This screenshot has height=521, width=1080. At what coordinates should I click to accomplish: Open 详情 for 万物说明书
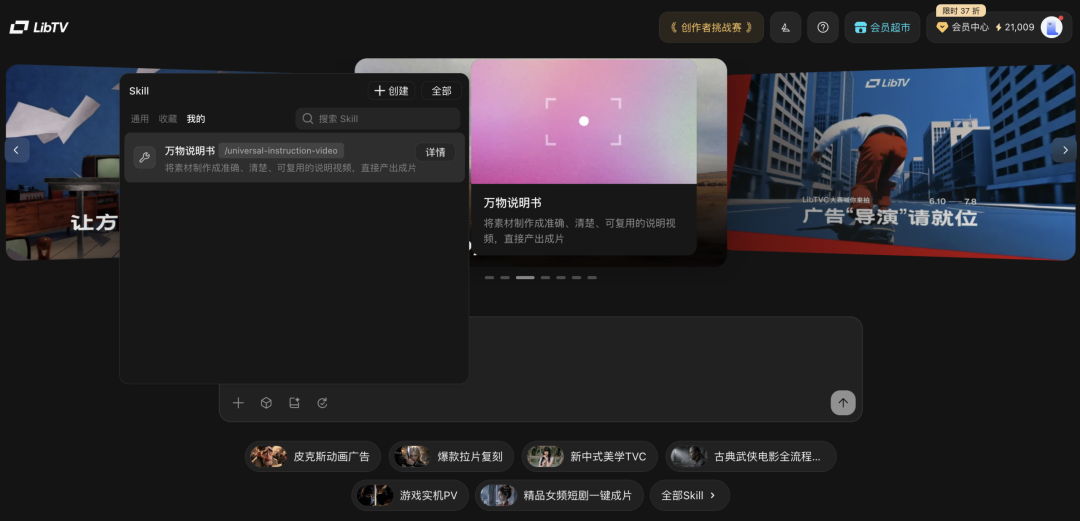pos(435,152)
